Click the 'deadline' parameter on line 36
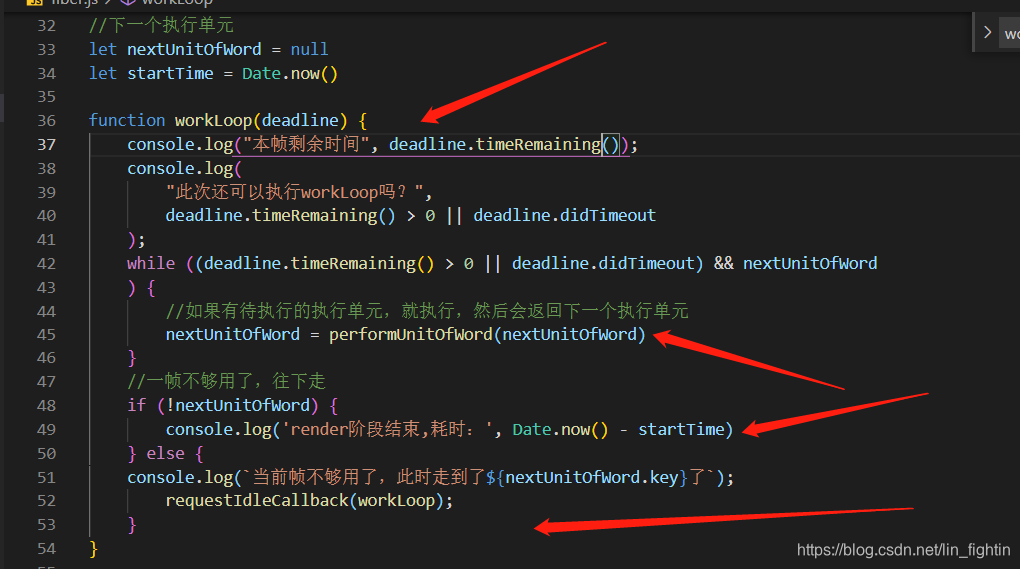Screen dimensions: 1020x569 (x=300, y=120)
